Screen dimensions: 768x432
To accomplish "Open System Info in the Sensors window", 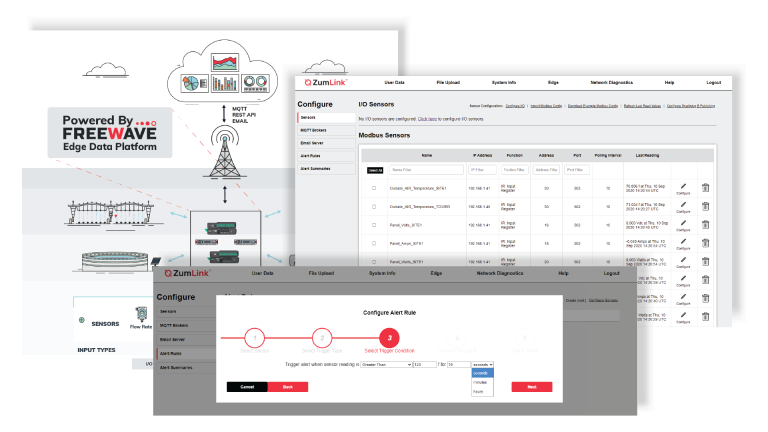I will [504, 82].
